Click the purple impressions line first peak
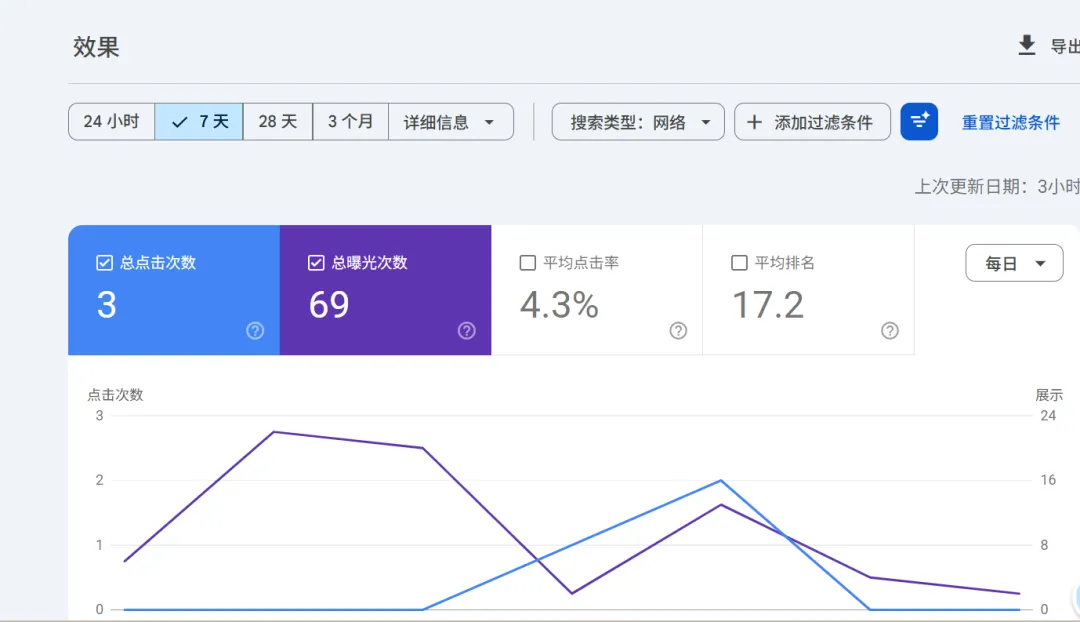The width and height of the screenshot is (1080, 622). [274, 432]
